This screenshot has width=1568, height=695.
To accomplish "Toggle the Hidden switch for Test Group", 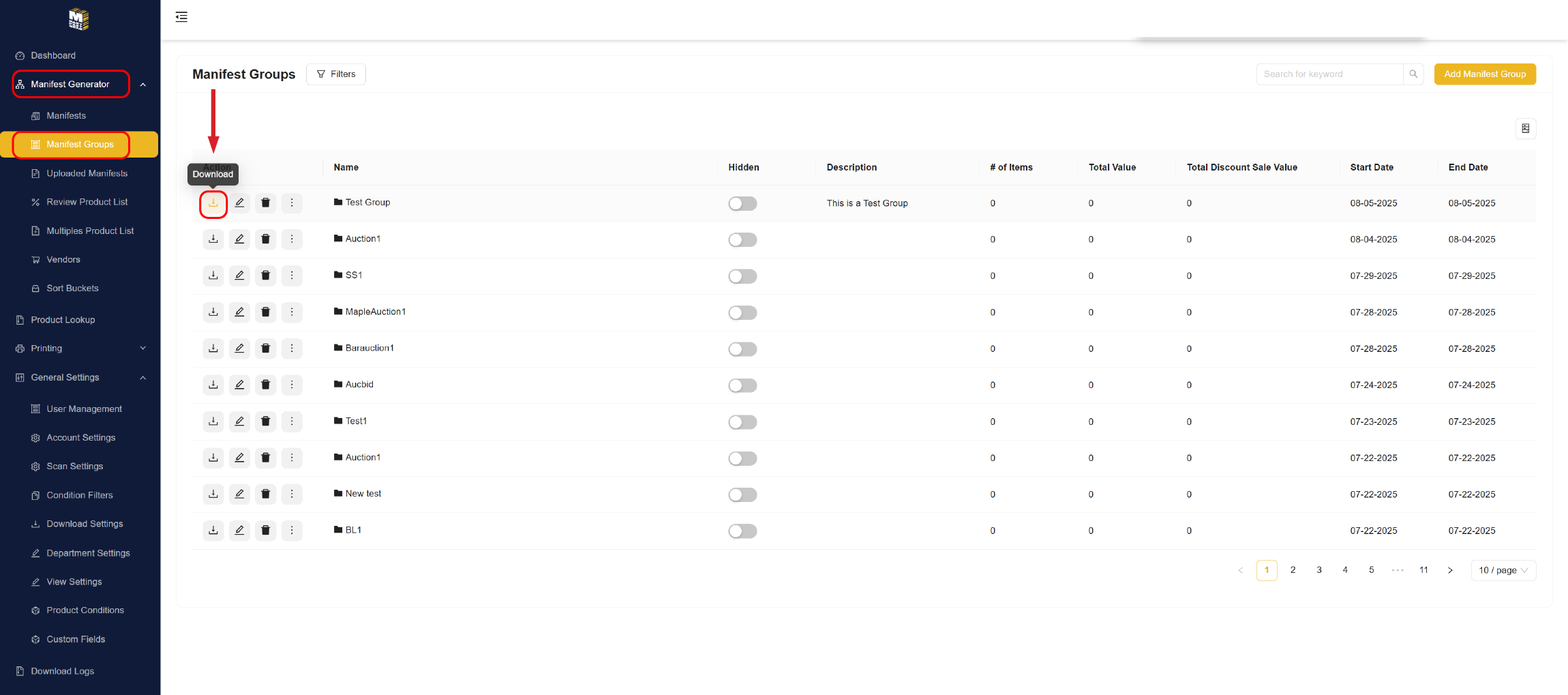I will pyautogui.click(x=742, y=204).
